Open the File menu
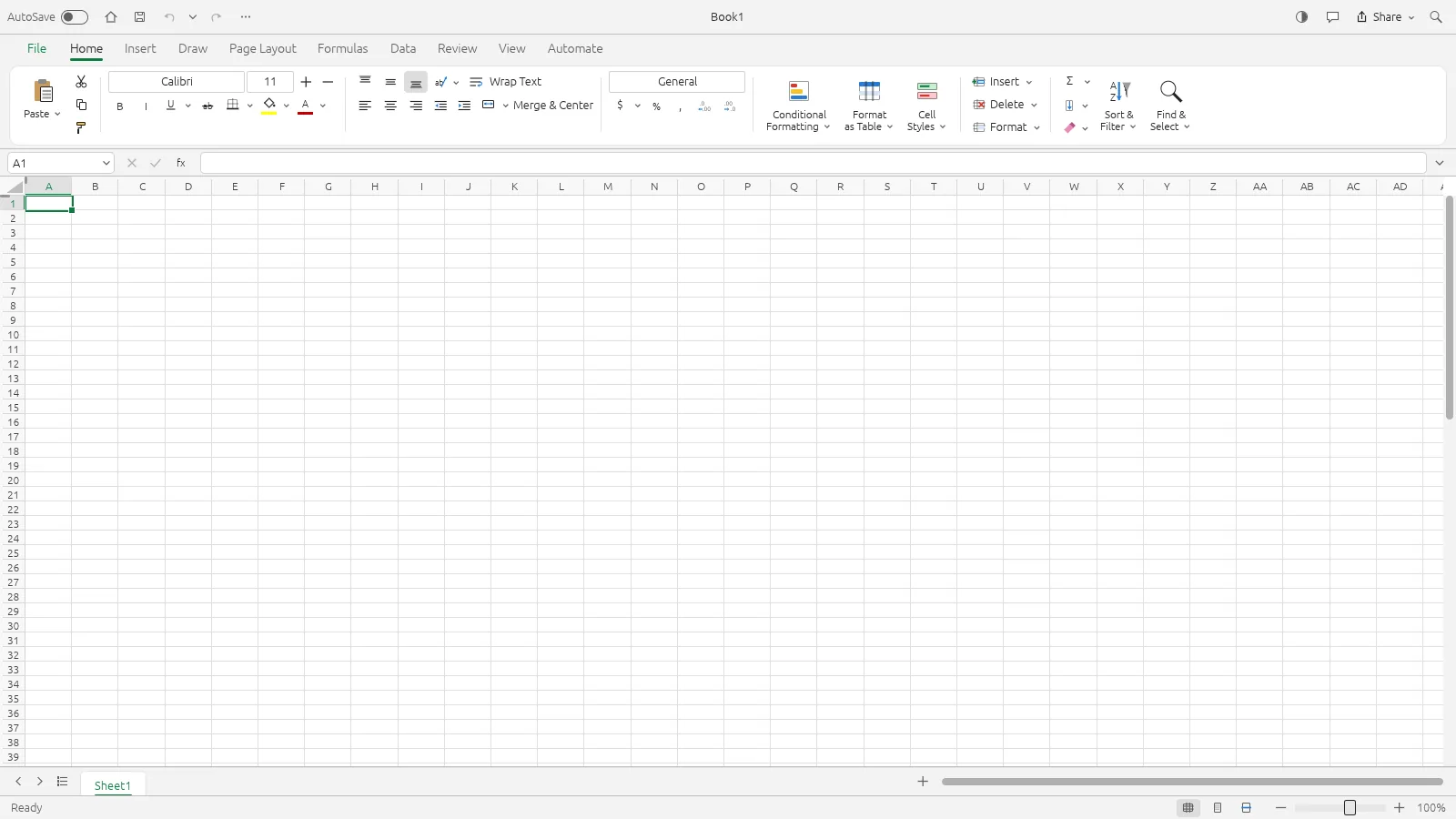The width and height of the screenshot is (1456, 819). pyautogui.click(x=36, y=48)
